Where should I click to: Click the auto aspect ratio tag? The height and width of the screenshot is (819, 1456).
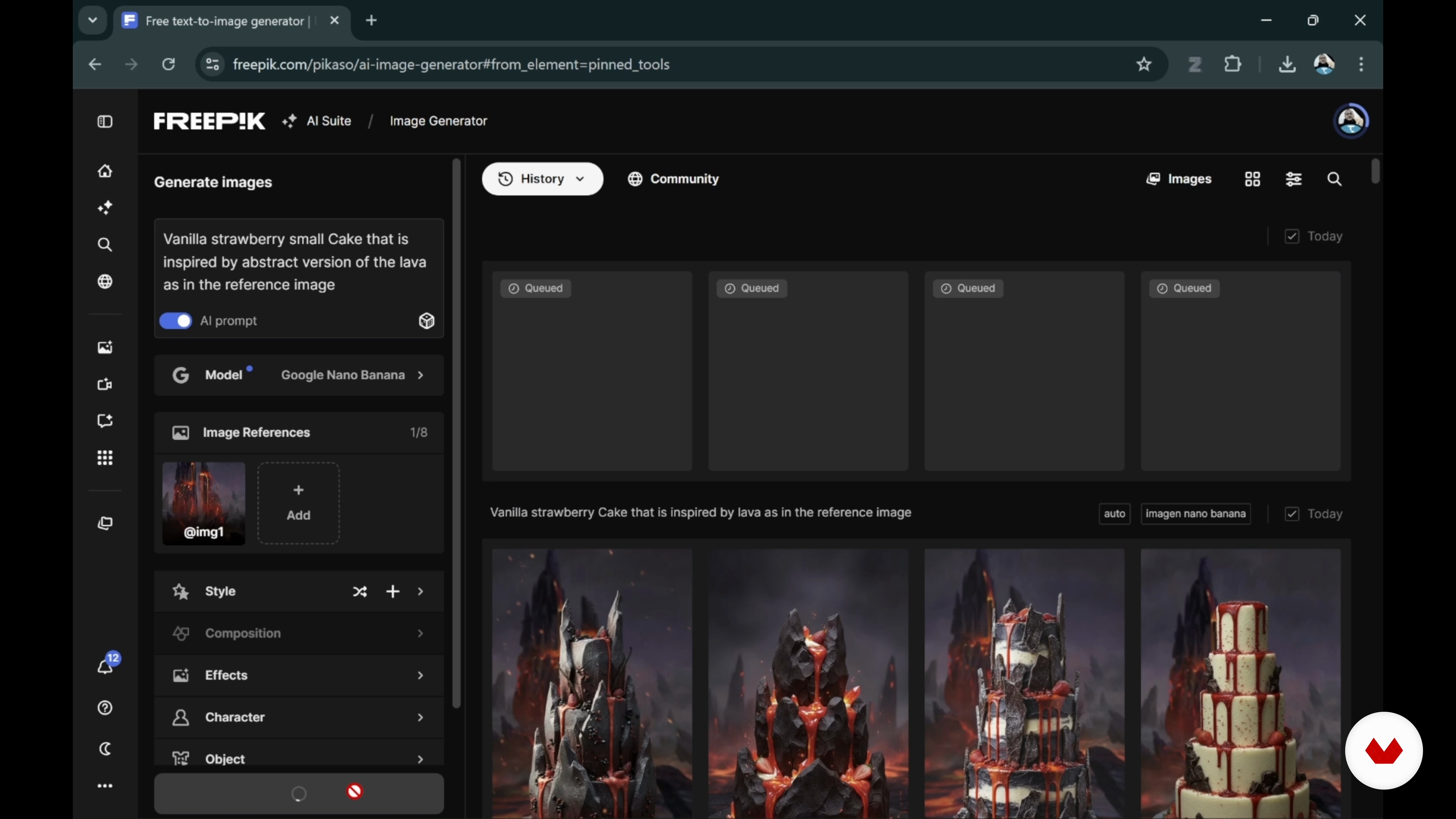(x=1115, y=514)
